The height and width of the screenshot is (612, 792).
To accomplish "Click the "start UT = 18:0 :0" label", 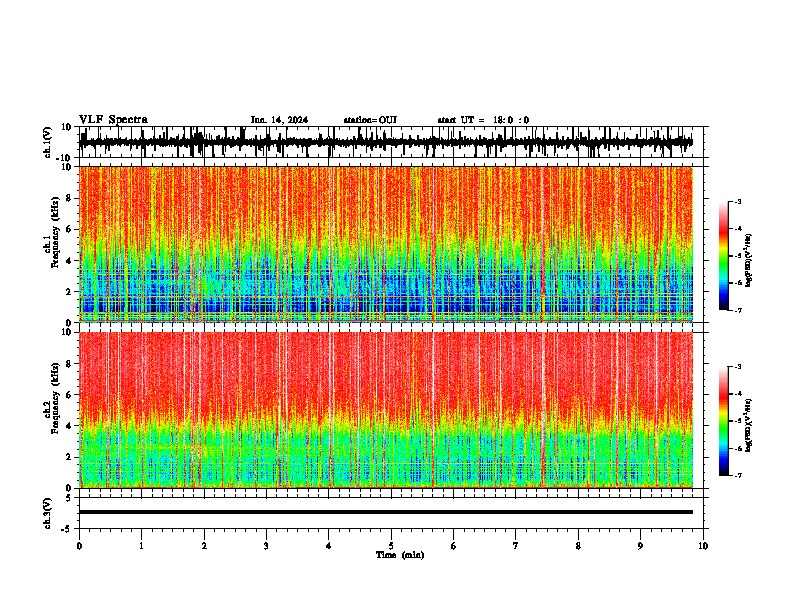I will coord(483,120).
